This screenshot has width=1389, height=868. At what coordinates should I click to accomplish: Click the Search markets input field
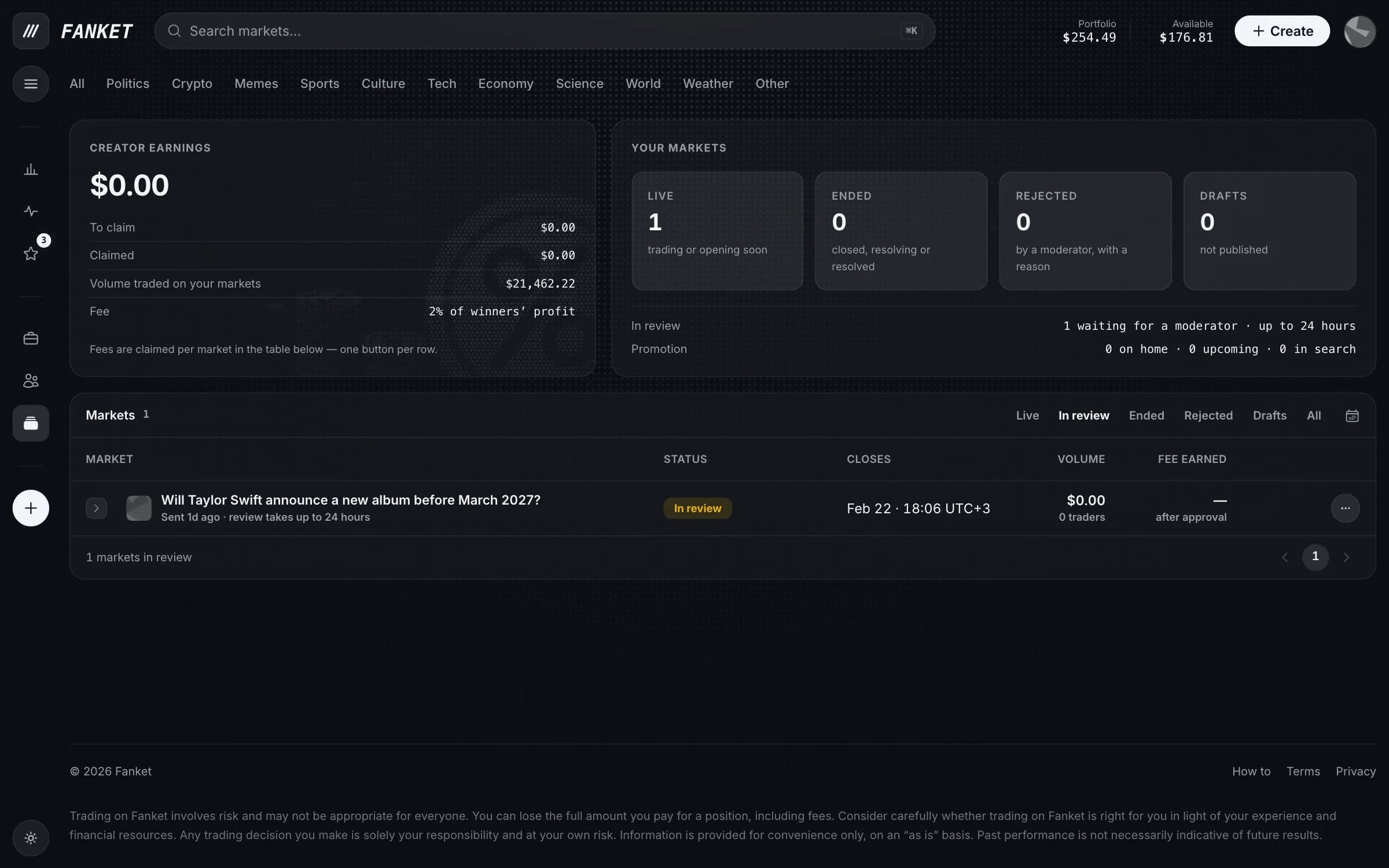(544, 31)
